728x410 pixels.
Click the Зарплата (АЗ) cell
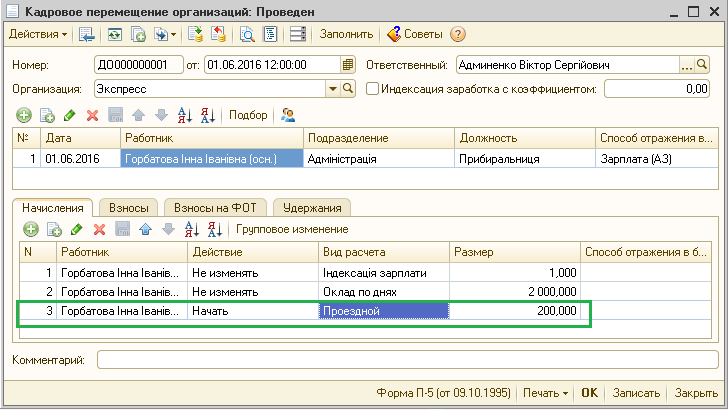point(657,159)
